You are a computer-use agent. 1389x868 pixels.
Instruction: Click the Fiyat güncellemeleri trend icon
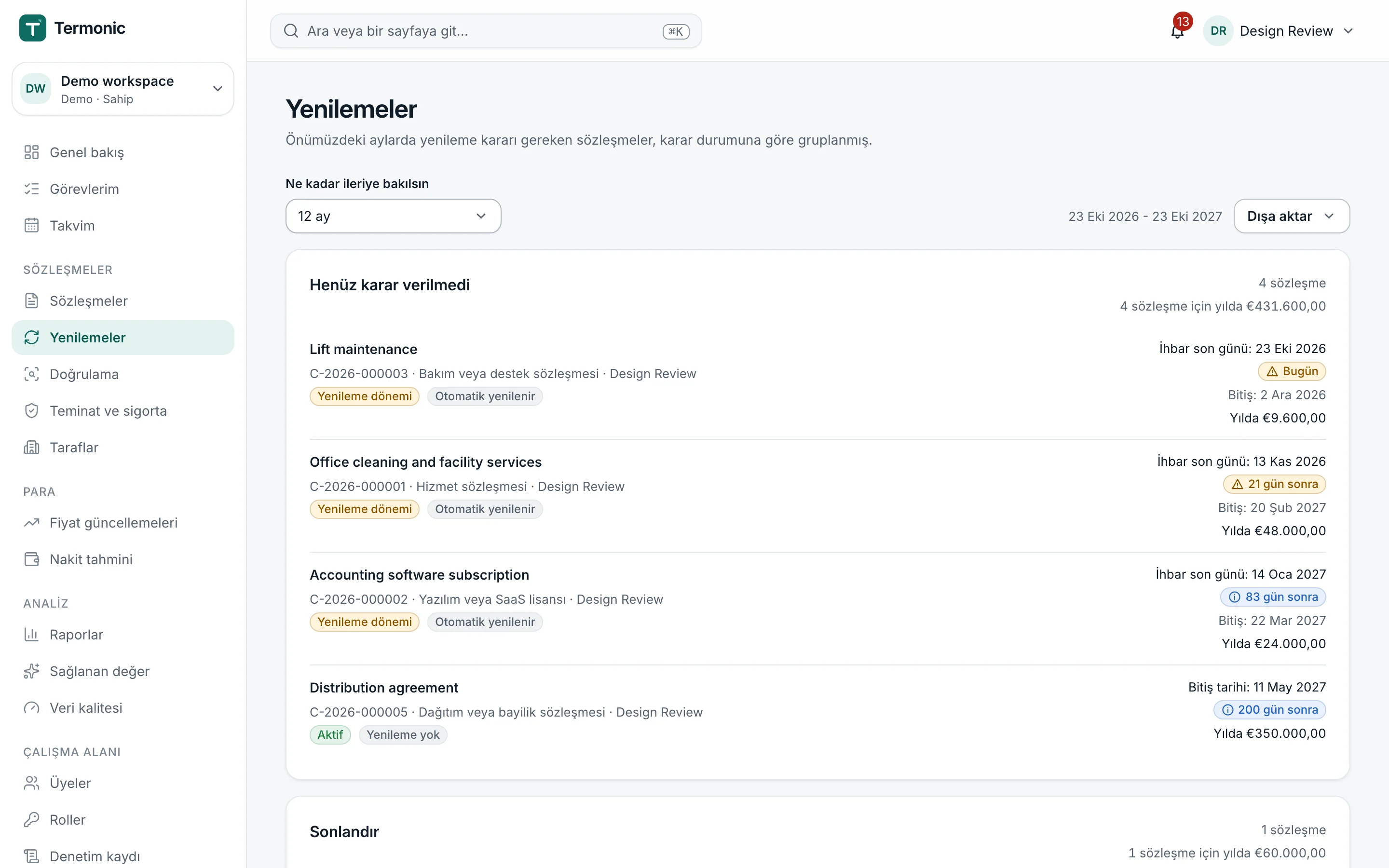click(31, 523)
